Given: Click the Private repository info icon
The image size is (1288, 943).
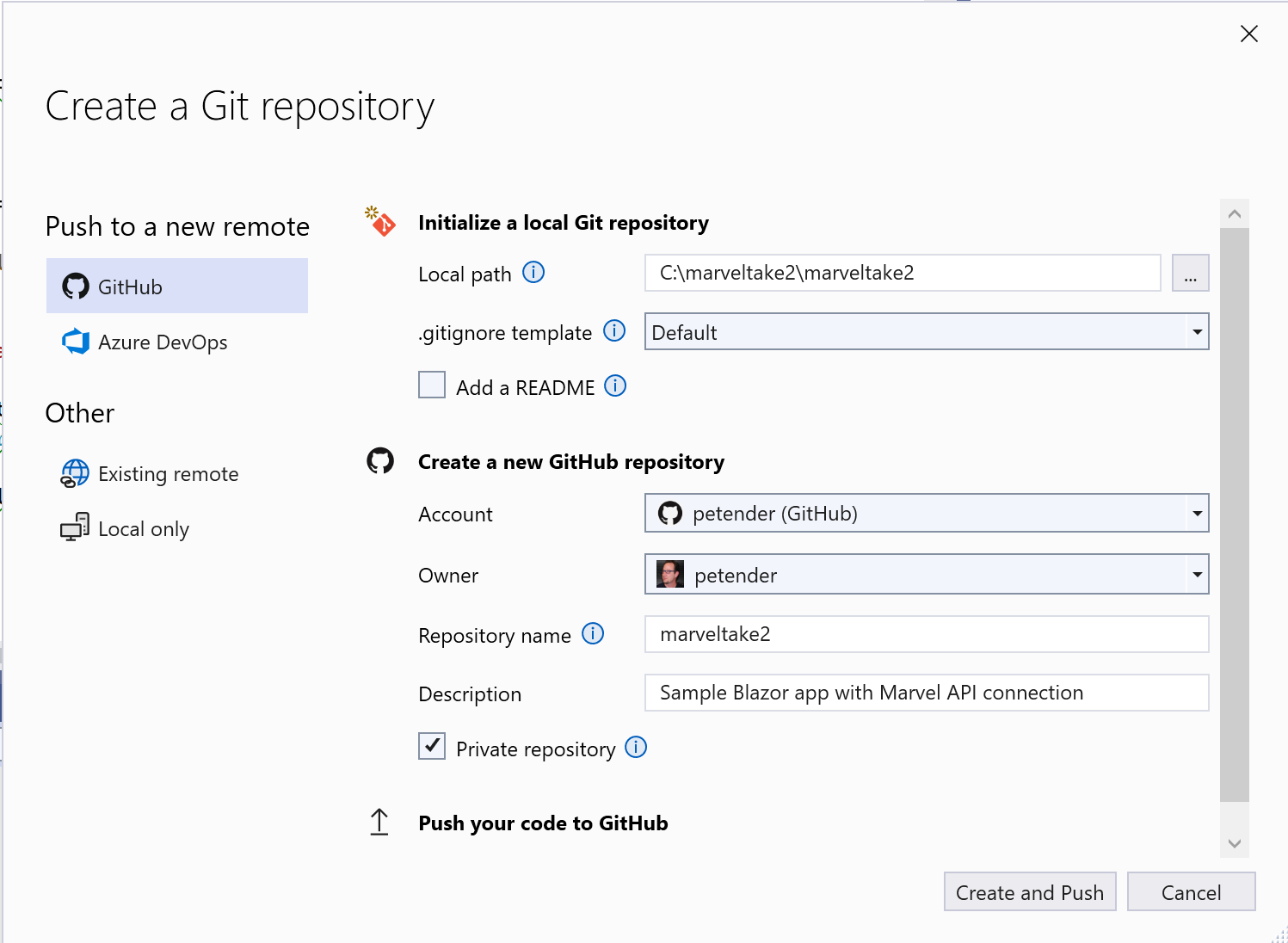Looking at the screenshot, I should click(636, 748).
